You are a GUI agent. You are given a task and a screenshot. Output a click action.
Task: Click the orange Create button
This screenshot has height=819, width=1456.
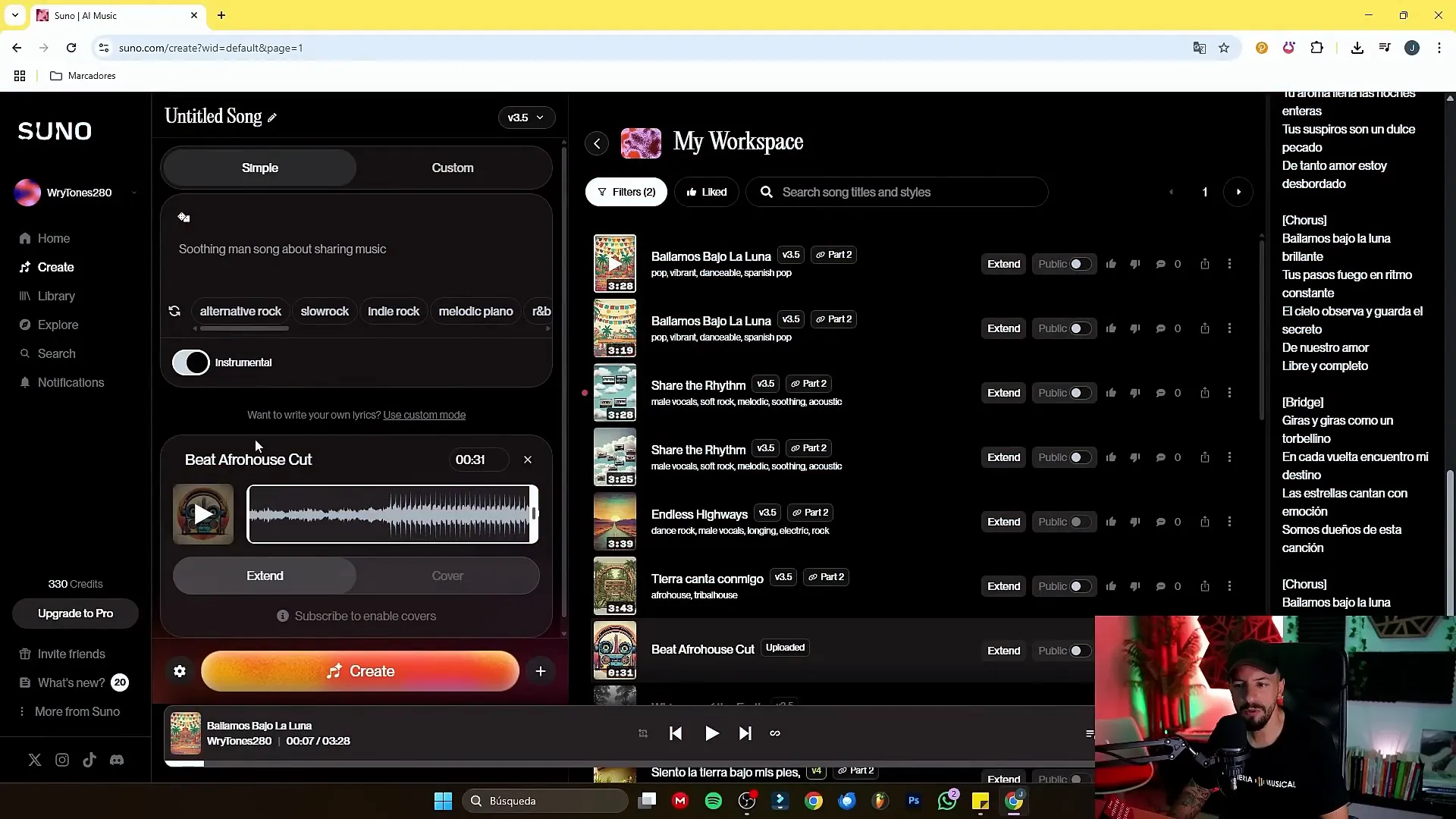click(x=360, y=671)
